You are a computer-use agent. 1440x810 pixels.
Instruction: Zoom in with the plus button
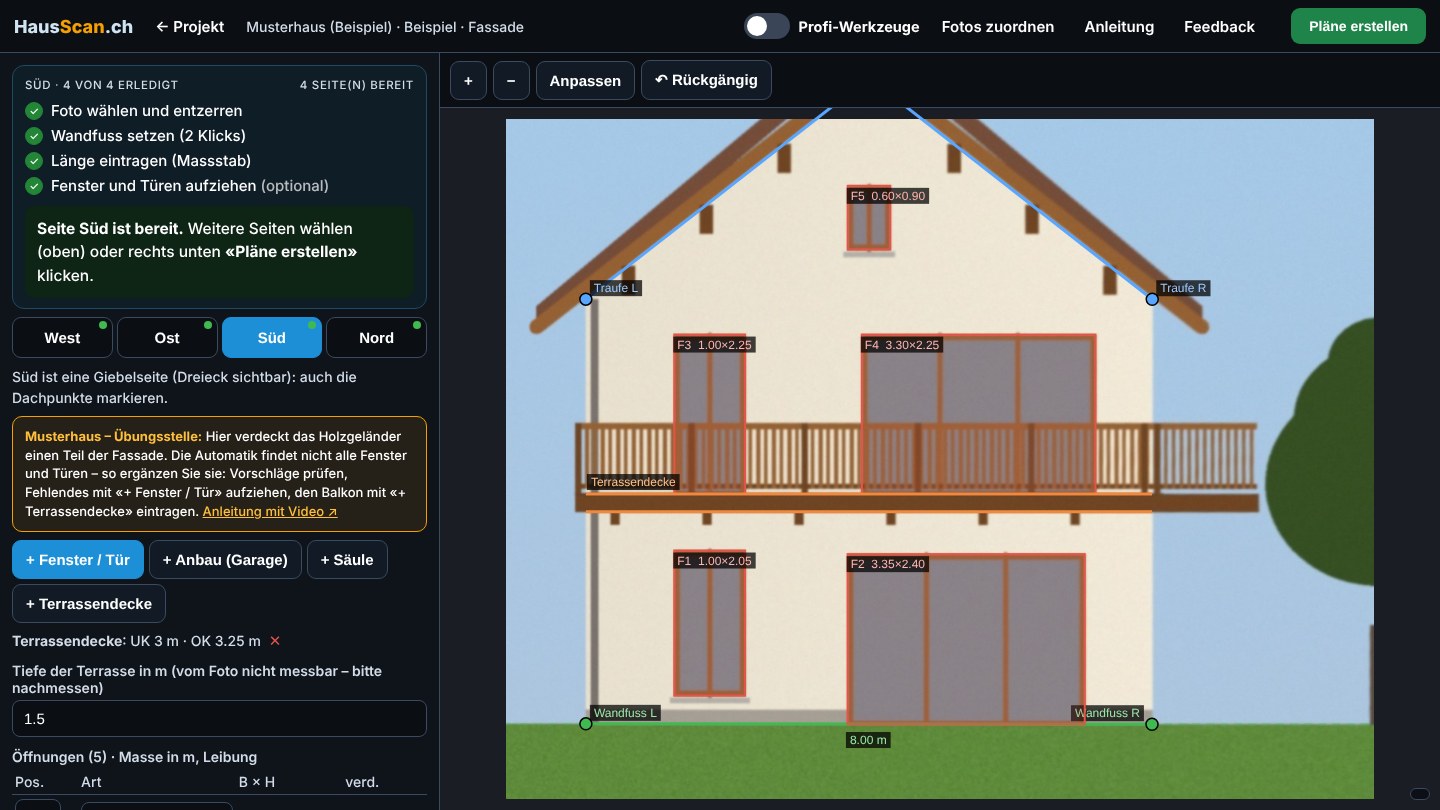468,80
